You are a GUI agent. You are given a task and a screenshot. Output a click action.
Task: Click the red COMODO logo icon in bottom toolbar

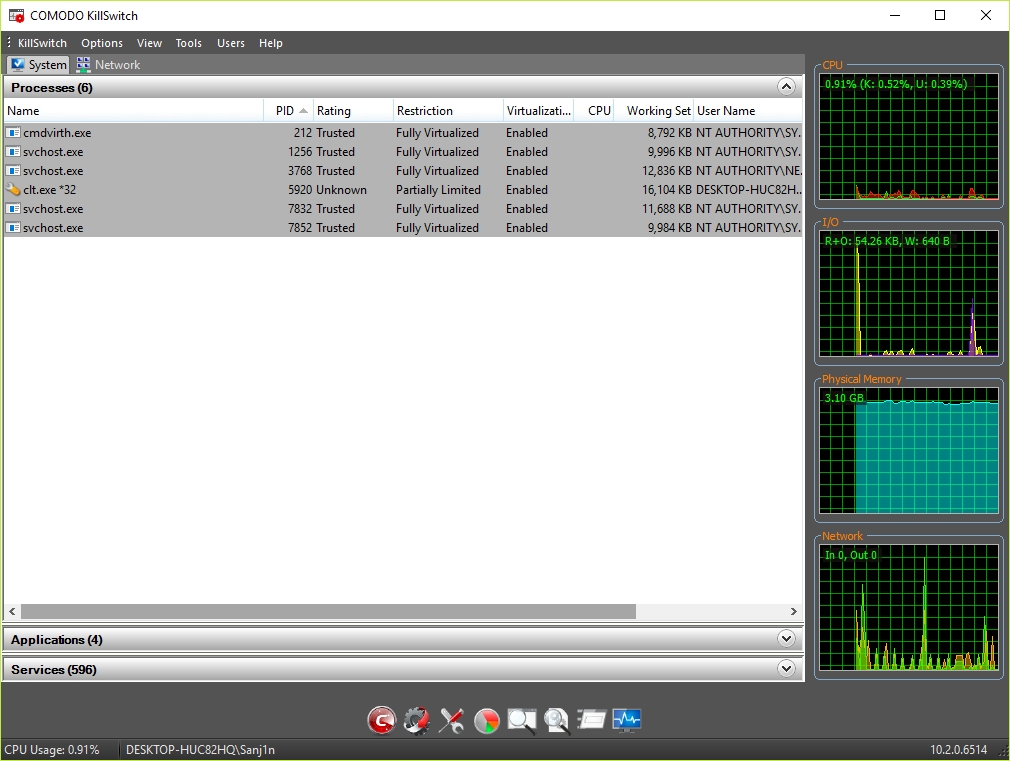tap(381, 720)
